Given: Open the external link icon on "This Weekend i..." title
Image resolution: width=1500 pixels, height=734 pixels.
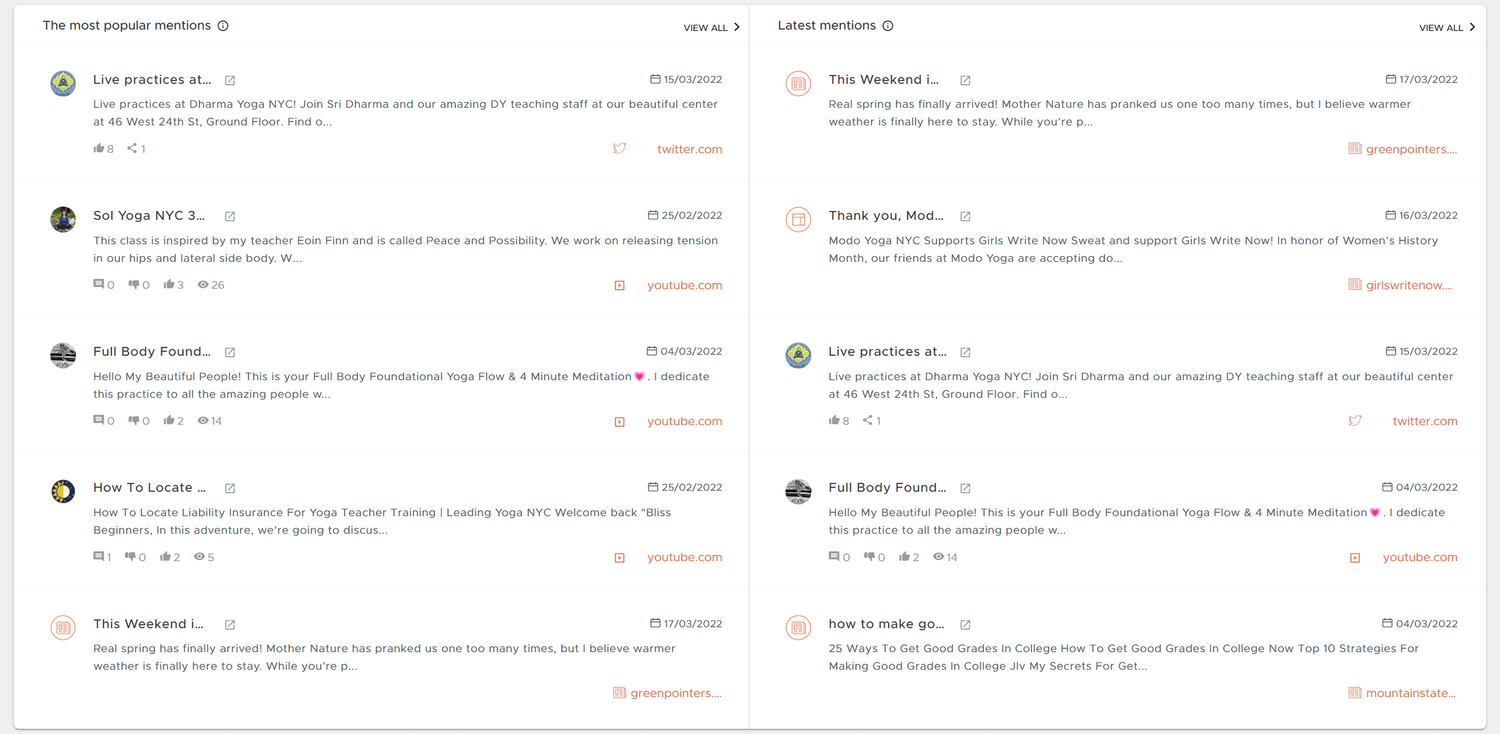Looking at the screenshot, I should coord(964,79).
